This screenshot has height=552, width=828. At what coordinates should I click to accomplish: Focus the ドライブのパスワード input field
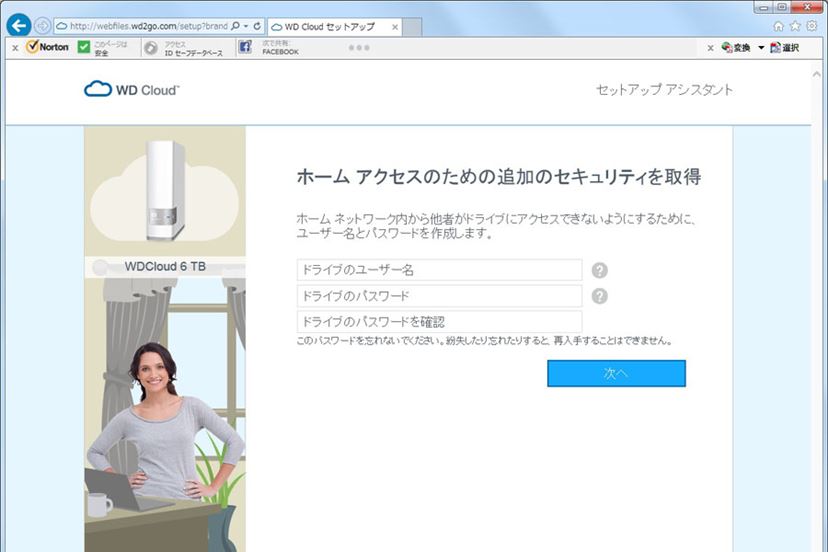tap(439, 296)
